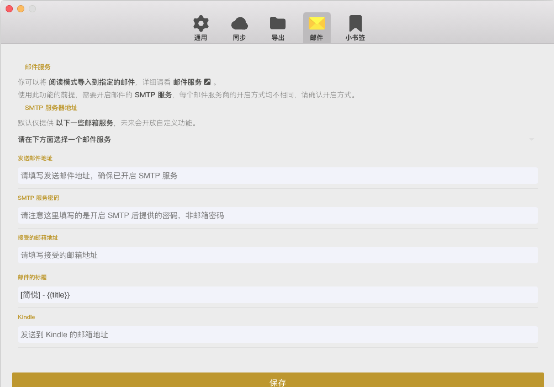Expand the 请在下方面选择一个邮件服务 dropdown
The image size is (554, 387).
278,140
